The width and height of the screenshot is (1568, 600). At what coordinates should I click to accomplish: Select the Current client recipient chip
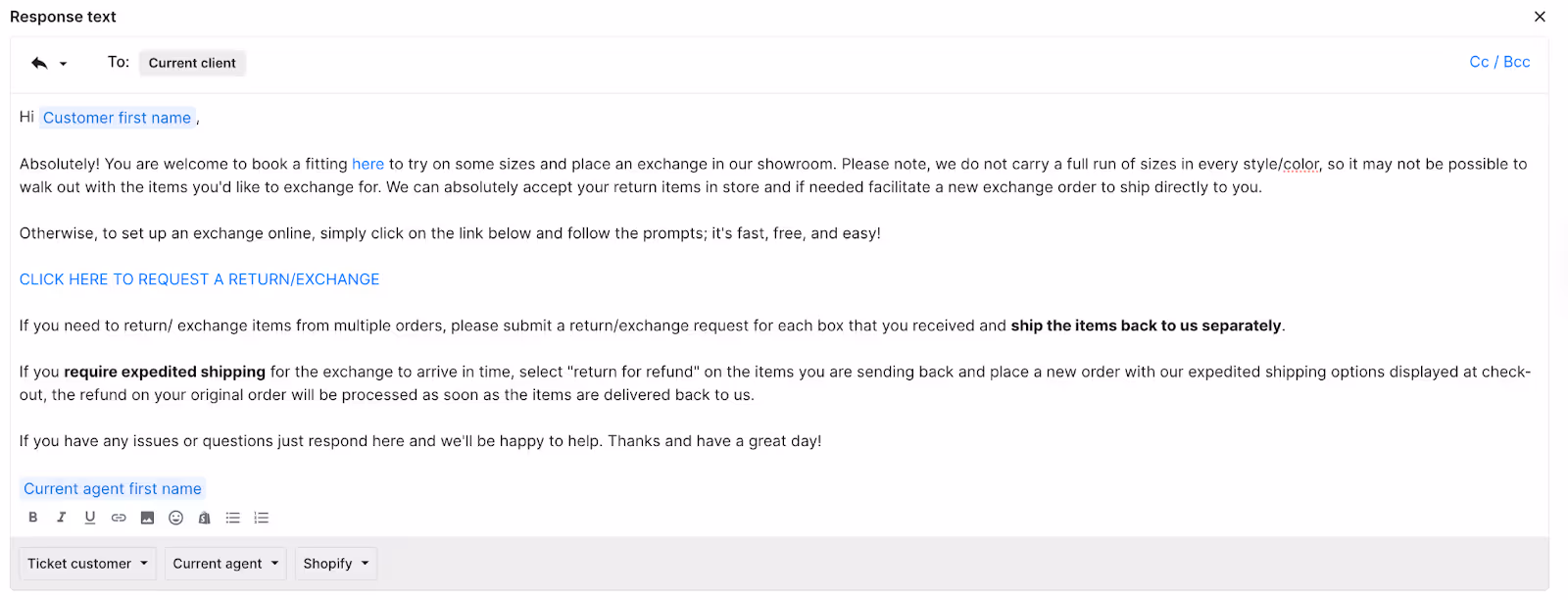pyautogui.click(x=192, y=62)
